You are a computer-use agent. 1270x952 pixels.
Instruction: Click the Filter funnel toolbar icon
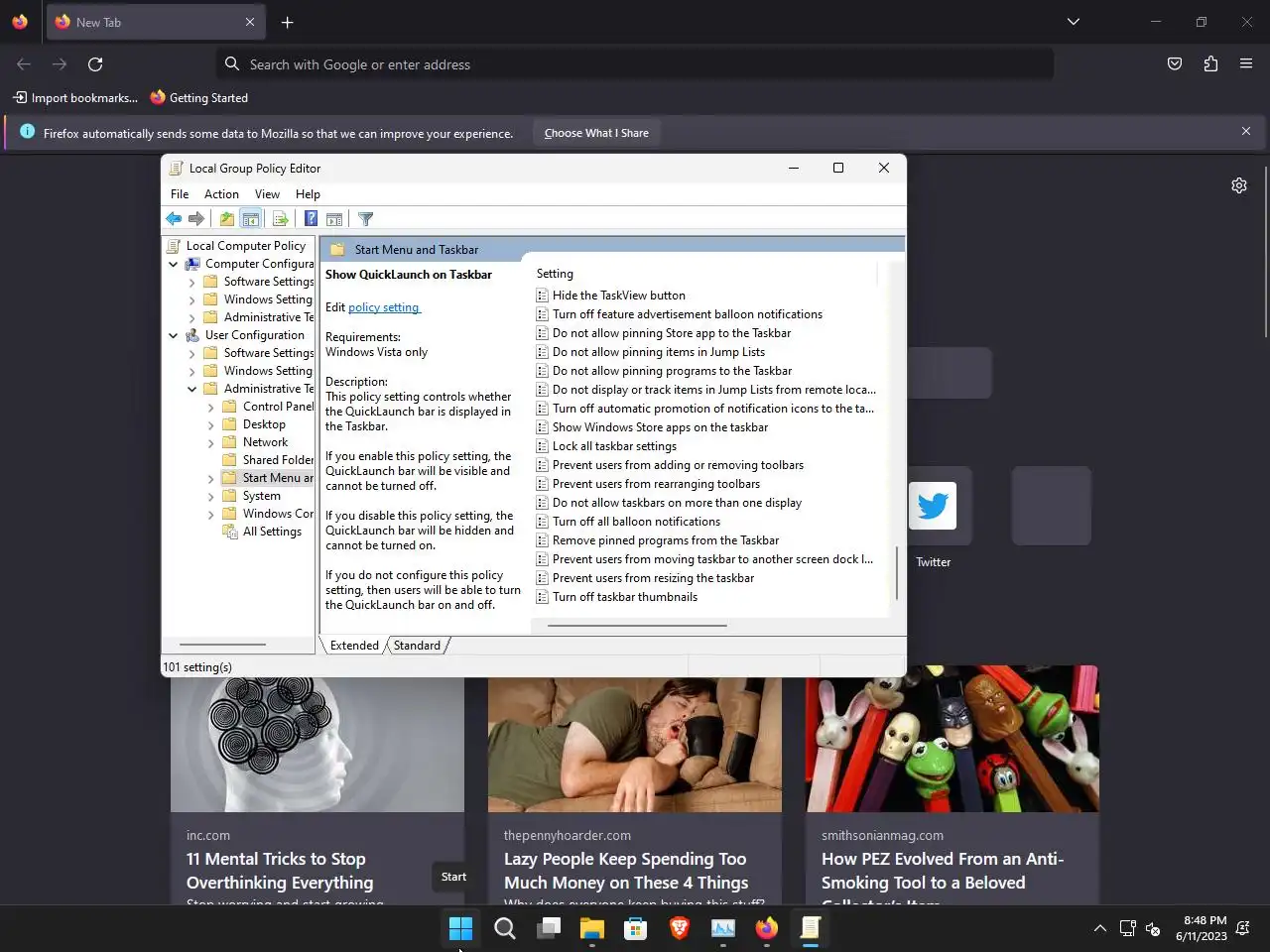[x=365, y=219]
